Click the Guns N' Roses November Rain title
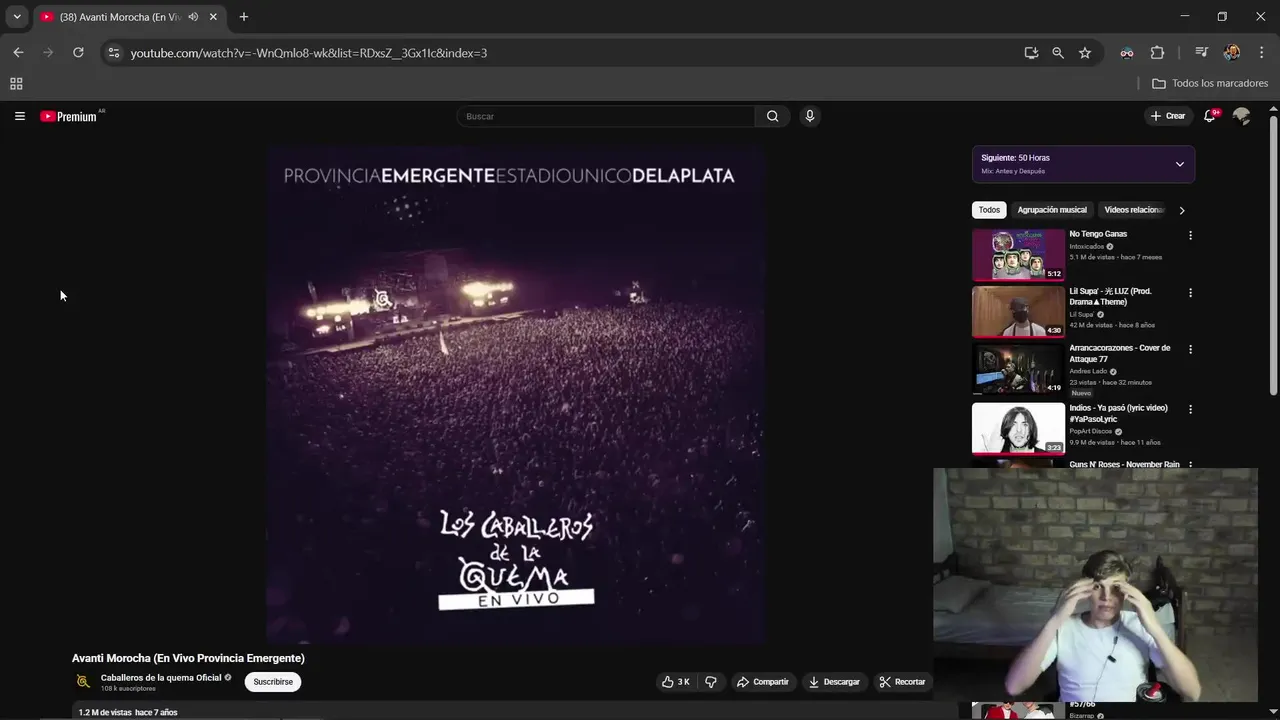This screenshot has height=720, width=1280. 1124,464
